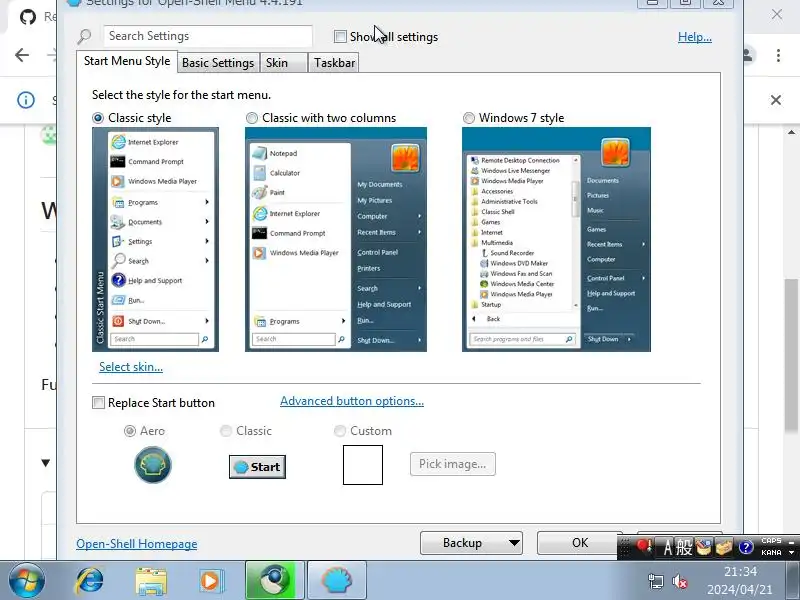Screen dimensions: 800x600
Task: Choose the Aero button radio option
Action: click(x=130, y=431)
